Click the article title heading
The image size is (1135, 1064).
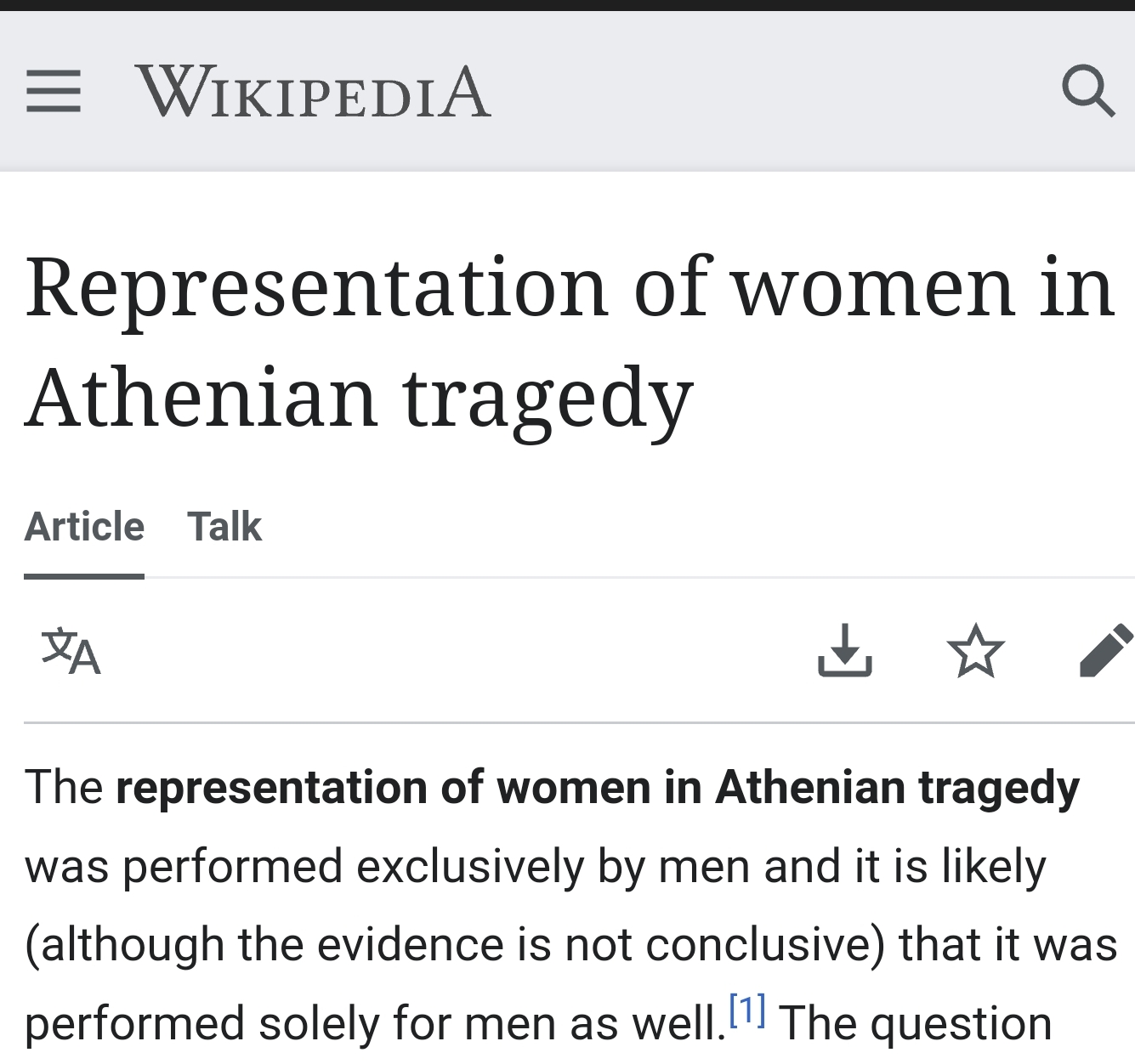[570, 342]
